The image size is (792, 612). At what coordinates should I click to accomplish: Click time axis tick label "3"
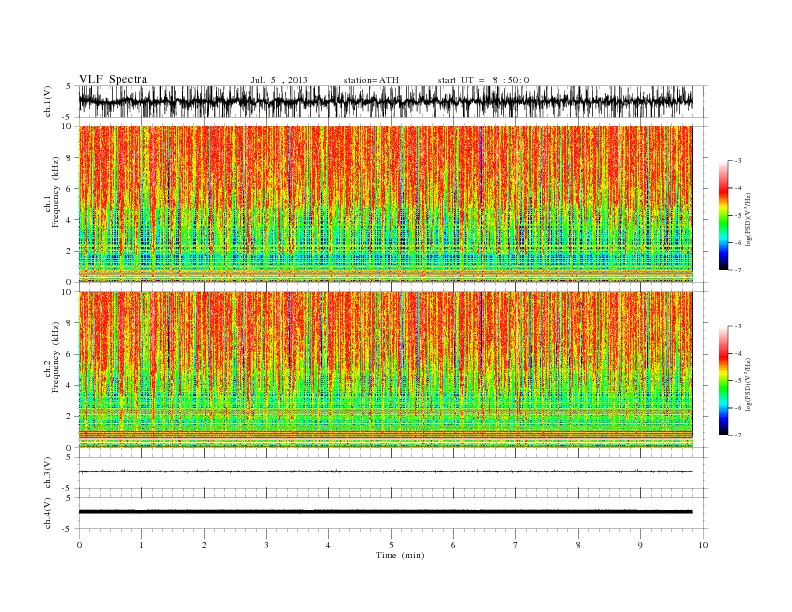click(266, 545)
